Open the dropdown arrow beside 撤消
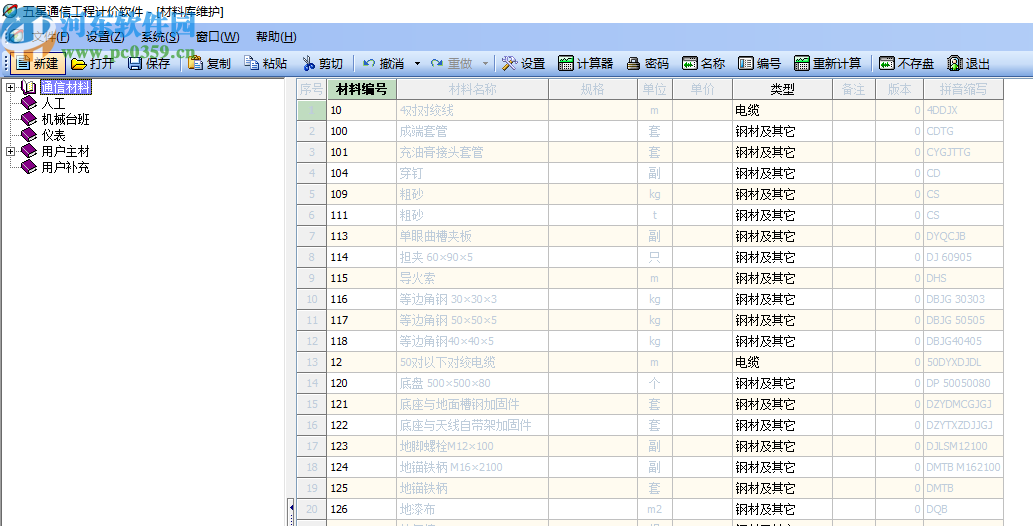This screenshot has width=1033, height=526. pos(417,63)
